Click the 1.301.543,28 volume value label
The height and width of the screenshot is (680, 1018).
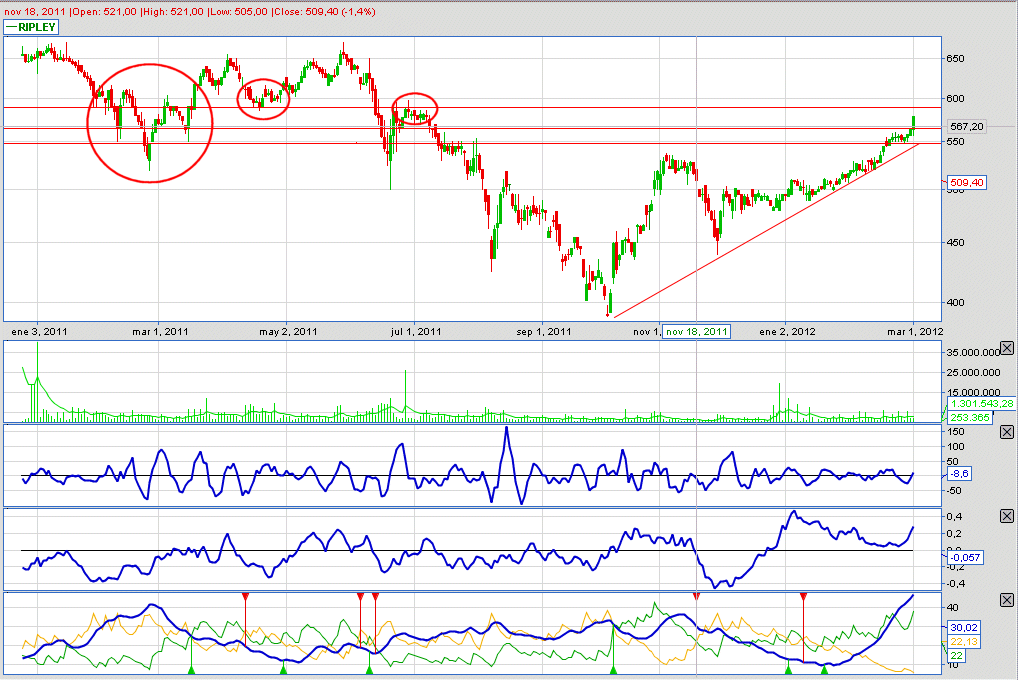(979, 403)
